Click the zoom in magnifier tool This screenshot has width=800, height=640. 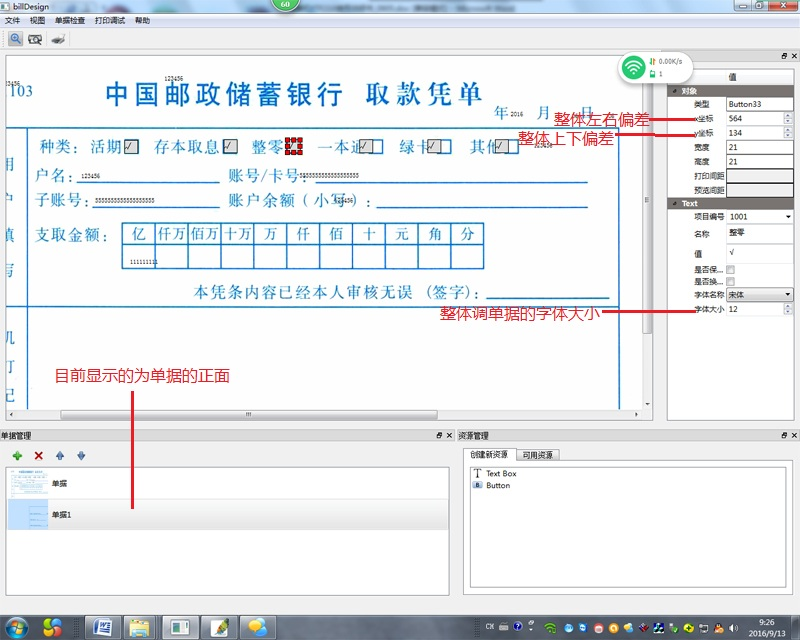coord(15,40)
